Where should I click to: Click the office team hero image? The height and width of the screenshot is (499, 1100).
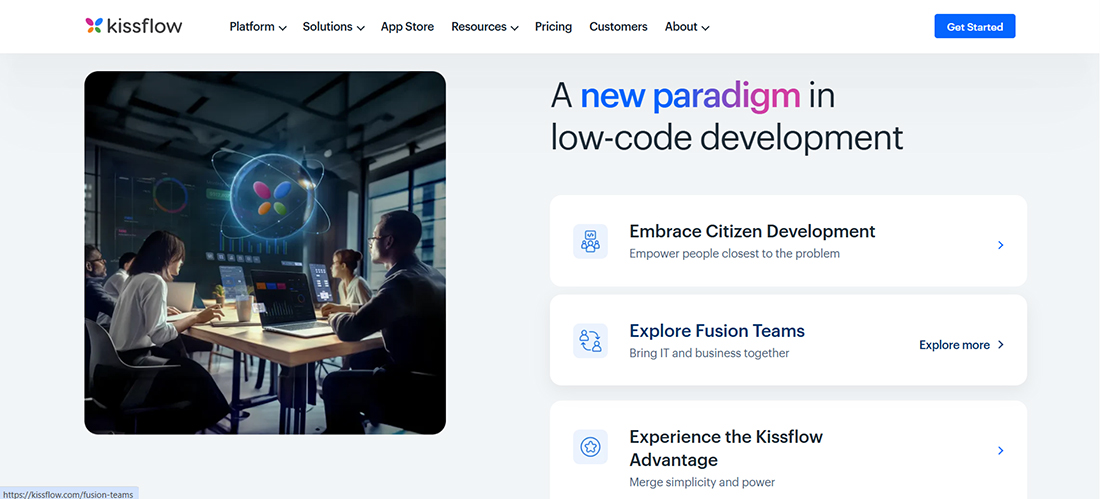coord(265,253)
